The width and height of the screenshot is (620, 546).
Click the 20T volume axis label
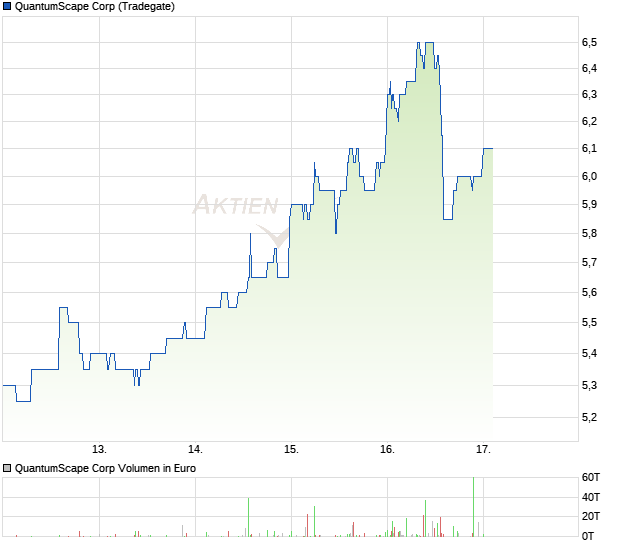(591, 516)
